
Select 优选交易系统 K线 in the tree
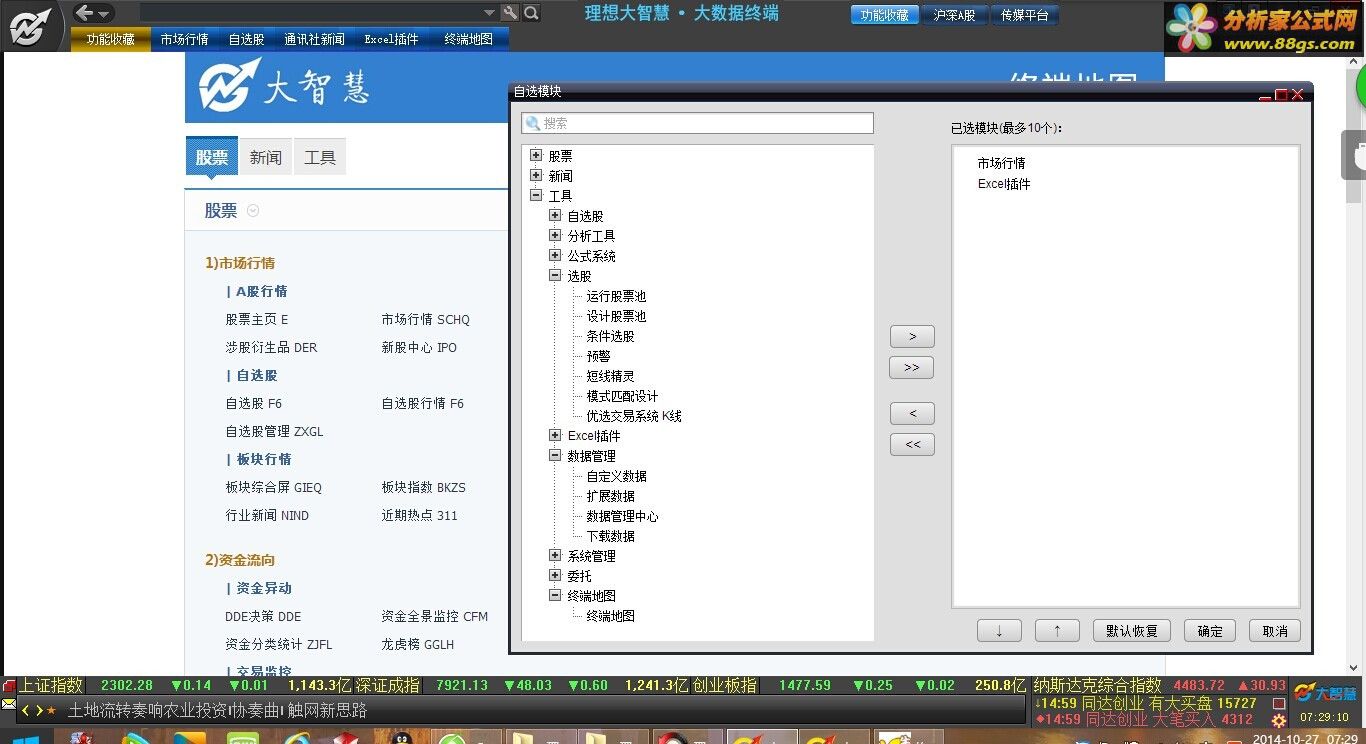pos(634,416)
